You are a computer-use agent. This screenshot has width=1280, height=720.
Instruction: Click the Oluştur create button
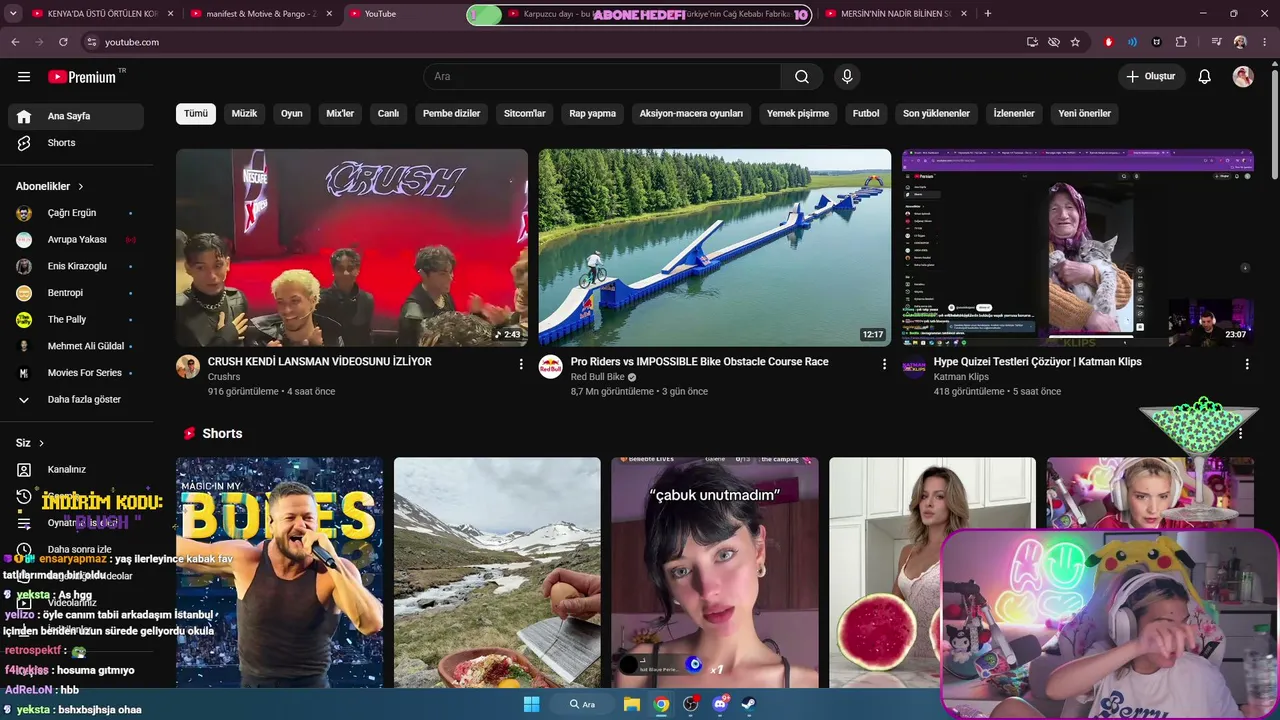(x=1151, y=77)
